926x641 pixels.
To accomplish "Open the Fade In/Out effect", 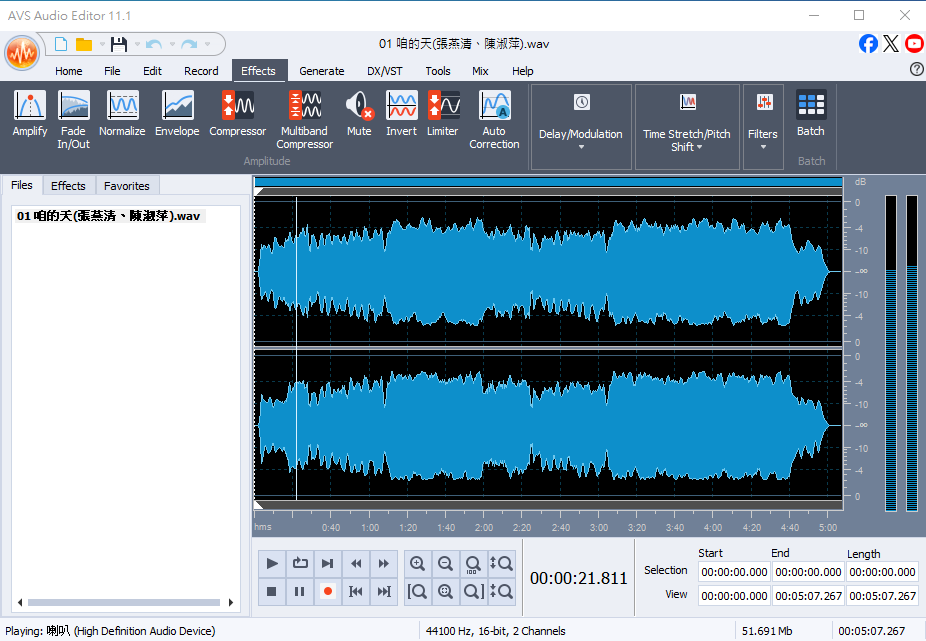I will coord(73,119).
